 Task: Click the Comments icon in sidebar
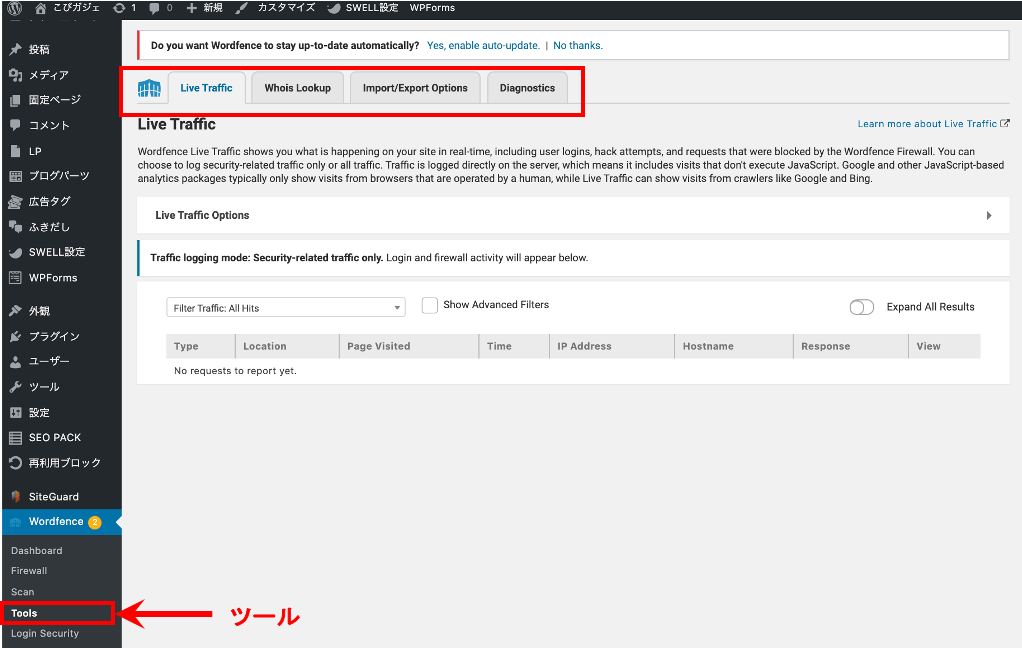(x=16, y=125)
